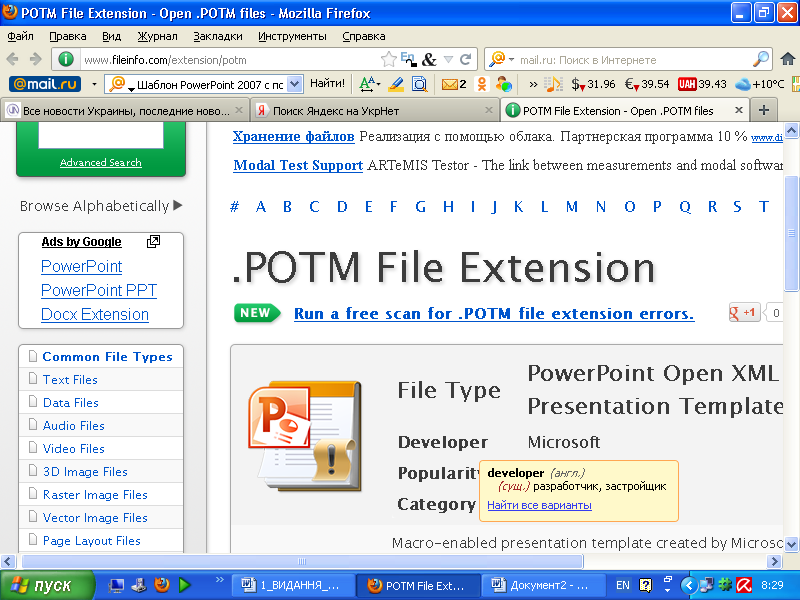Go back using the browser back arrow
This screenshot has height=600, width=800.
12,60
